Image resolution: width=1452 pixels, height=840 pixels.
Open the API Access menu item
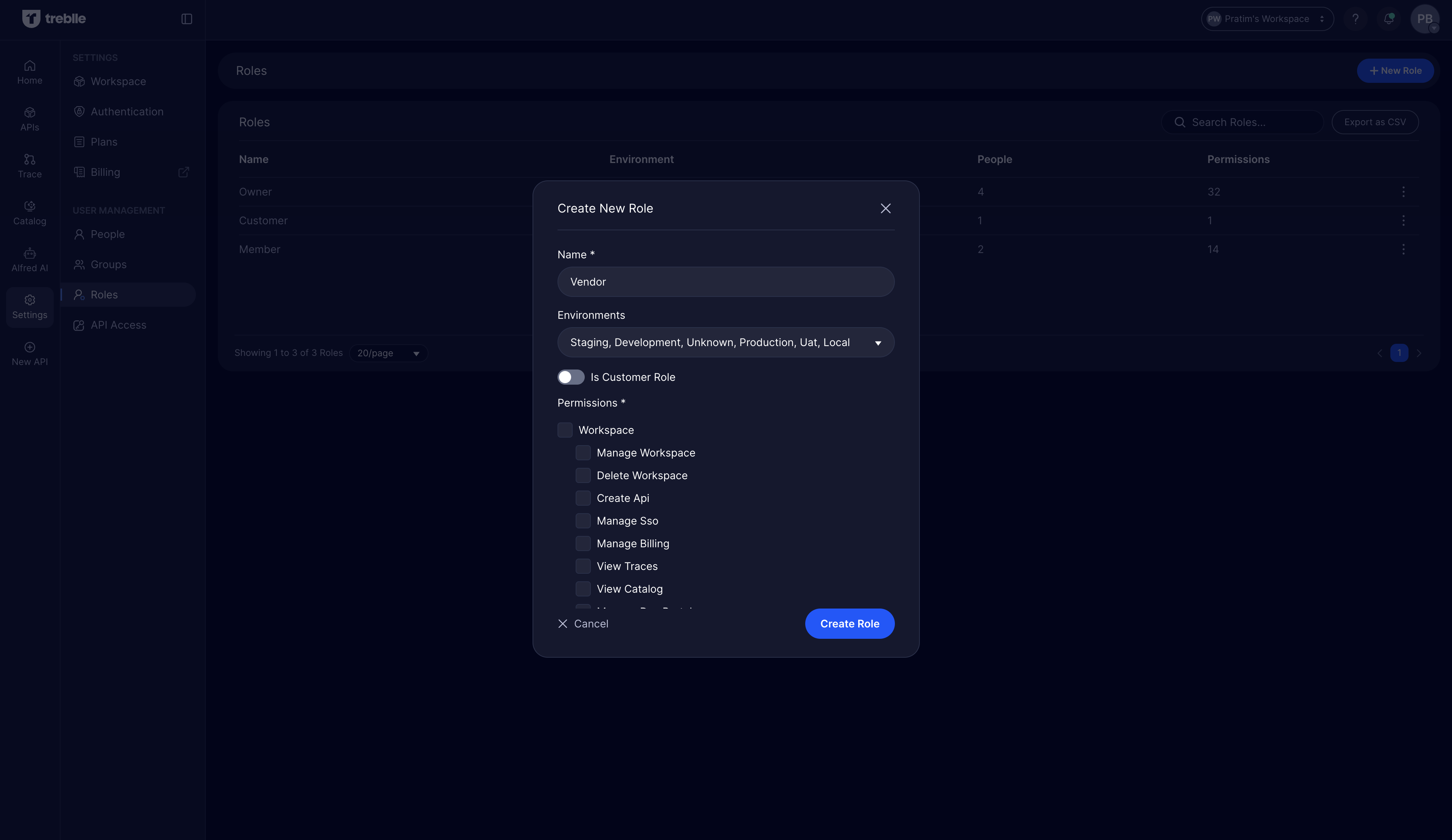(x=118, y=325)
